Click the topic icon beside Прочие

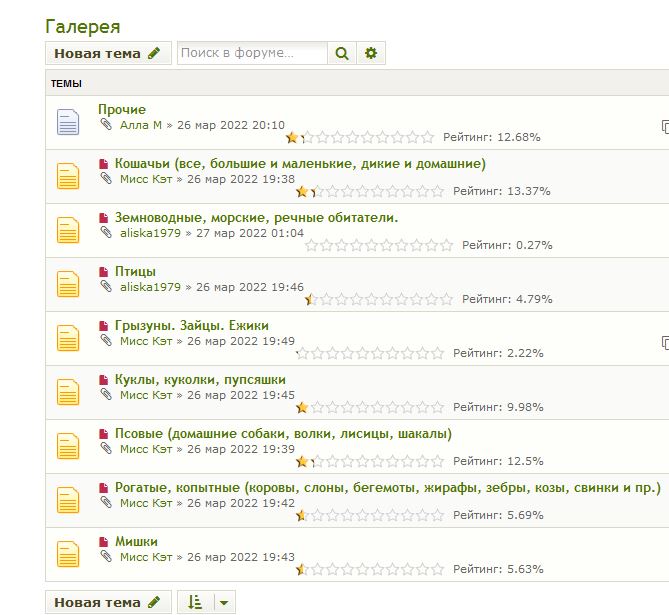[x=67, y=122]
